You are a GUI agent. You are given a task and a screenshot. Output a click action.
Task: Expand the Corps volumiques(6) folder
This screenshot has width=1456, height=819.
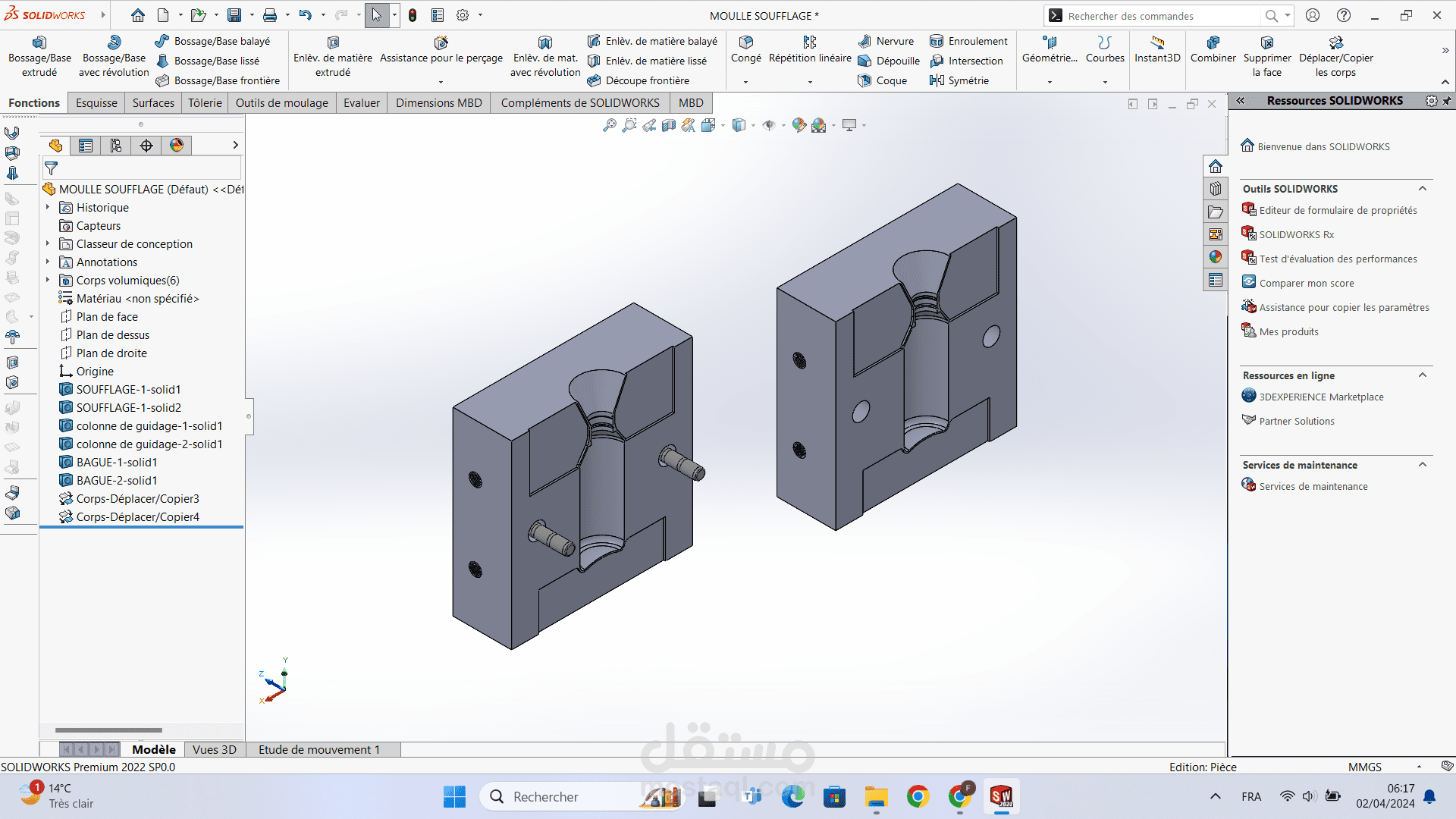[x=48, y=280]
